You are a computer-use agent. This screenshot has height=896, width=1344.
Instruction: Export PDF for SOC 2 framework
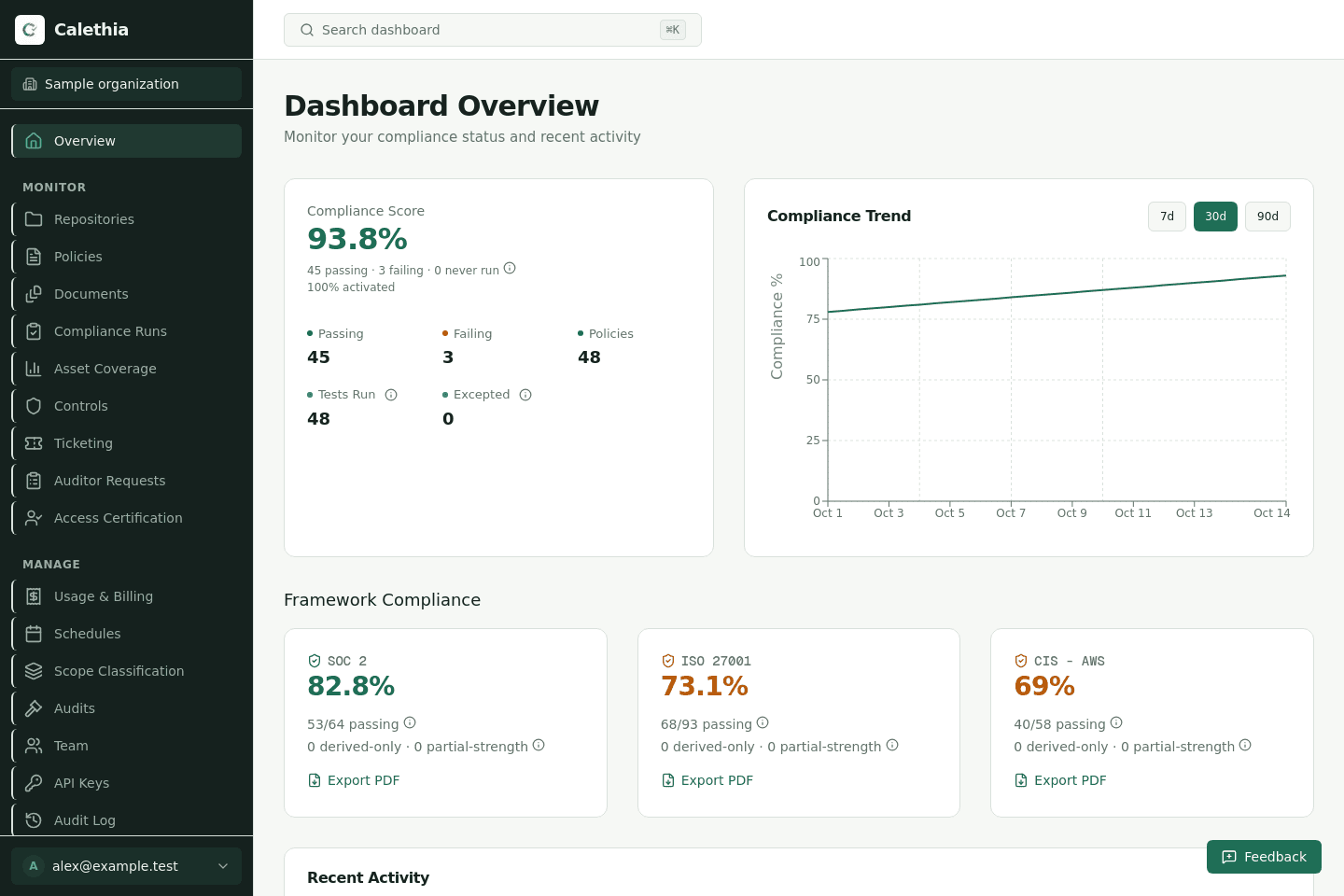[354, 780]
